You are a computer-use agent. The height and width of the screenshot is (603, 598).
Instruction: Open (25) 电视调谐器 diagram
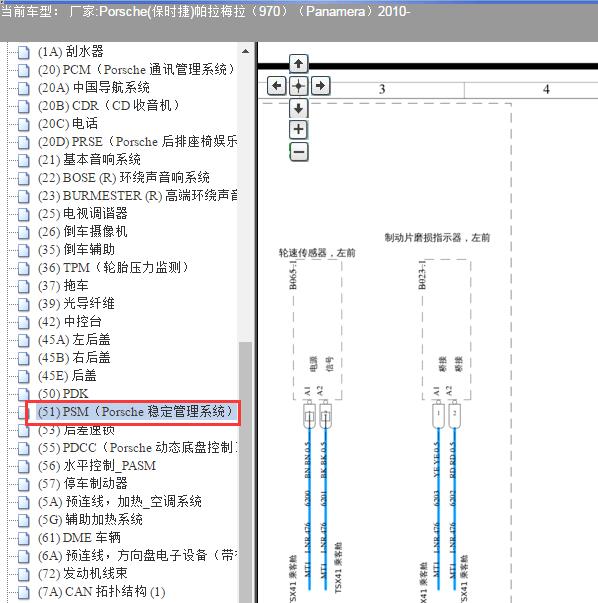tap(83, 213)
